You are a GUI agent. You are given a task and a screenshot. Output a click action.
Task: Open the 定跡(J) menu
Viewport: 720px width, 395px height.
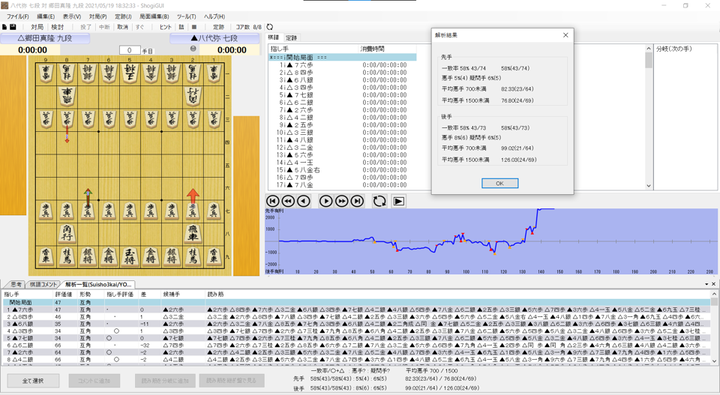pos(124,17)
